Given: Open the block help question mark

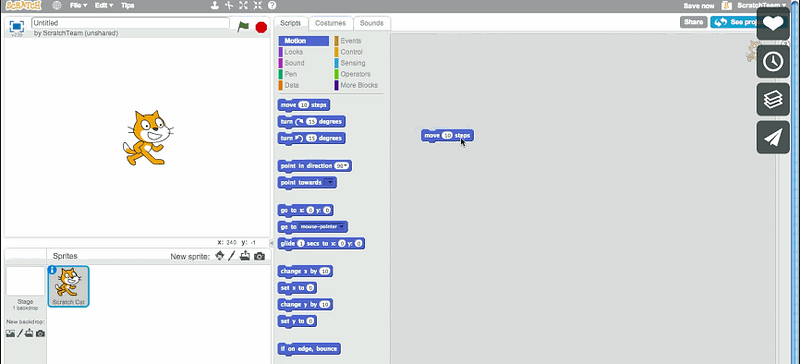Looking at the screenshot, I should [x=272, y=5].
